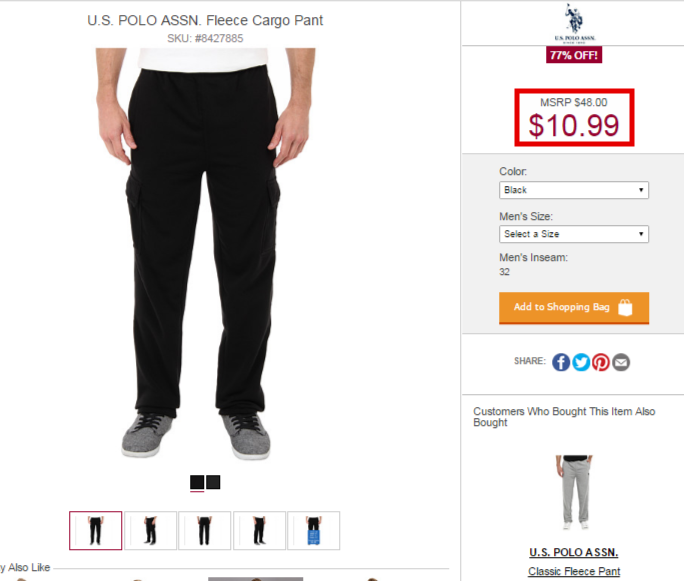Select the second dark color swatch

213,482
